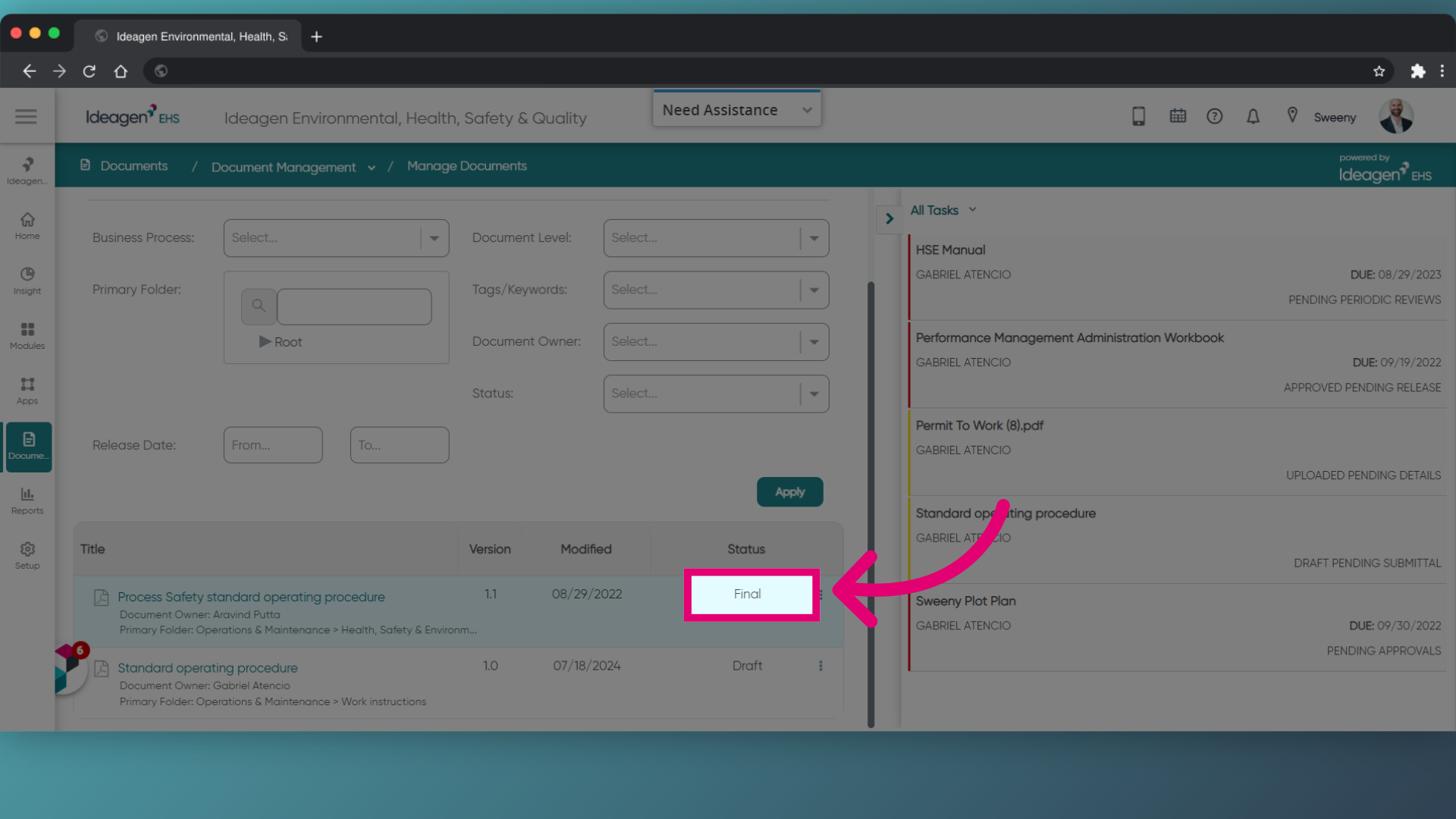Click the Primary Folder search field
Screen dimensions: 1456x819
pyautogui.click(x=354, y=306)
